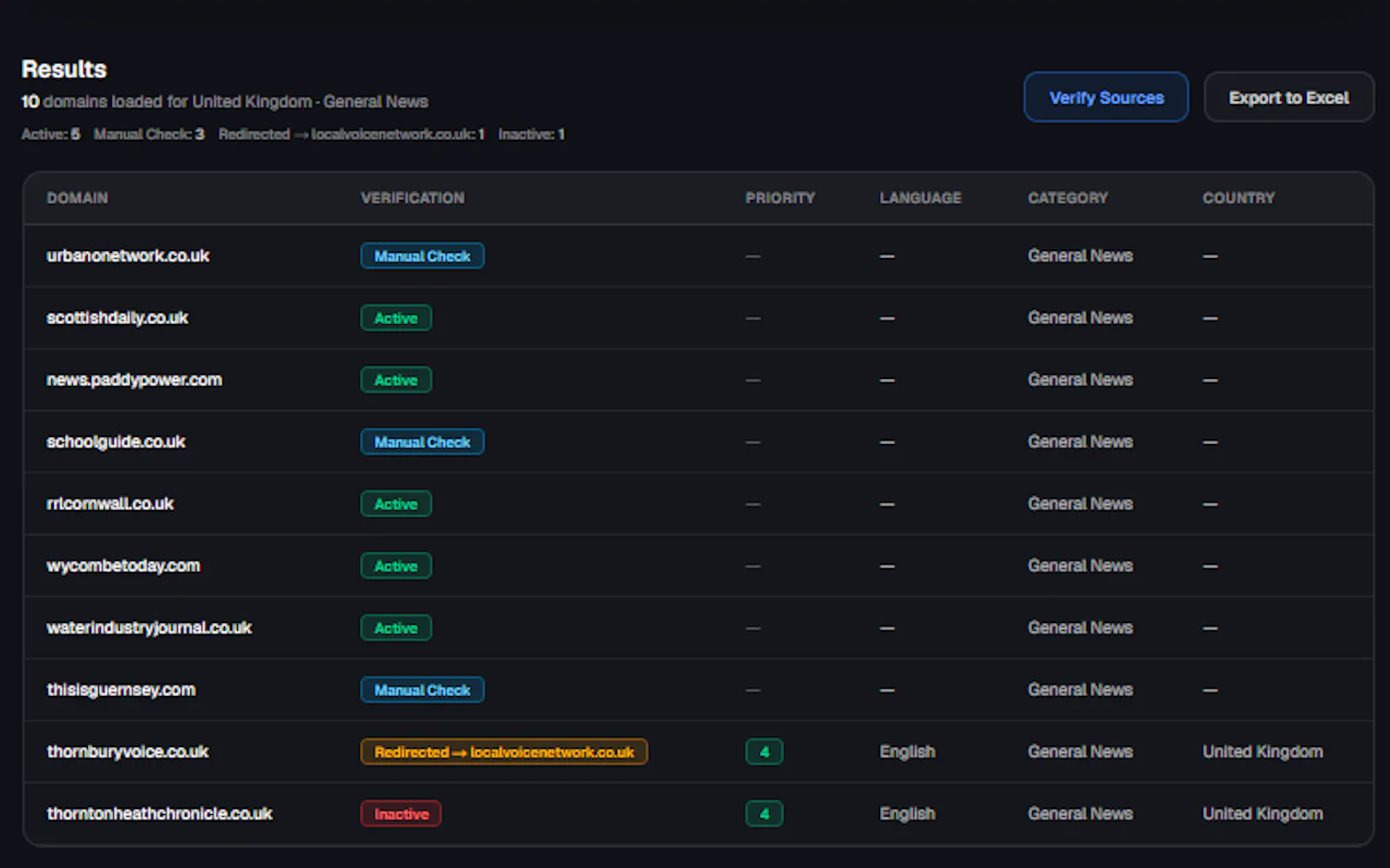The width and height of the screenshot is (1390, 868).
Task: Select schoolguide.co.uk in the table
Action: pos(116,441)
